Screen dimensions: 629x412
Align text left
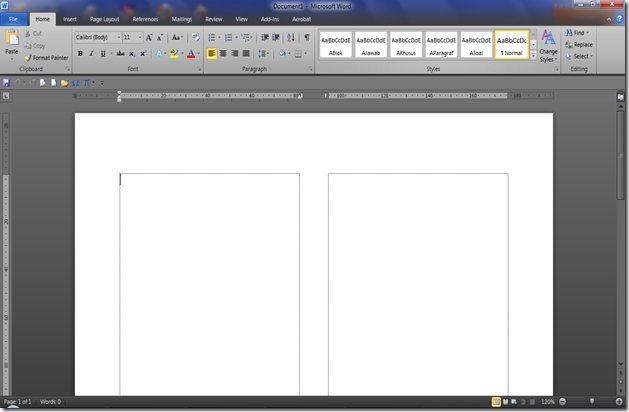coord(212,53)
